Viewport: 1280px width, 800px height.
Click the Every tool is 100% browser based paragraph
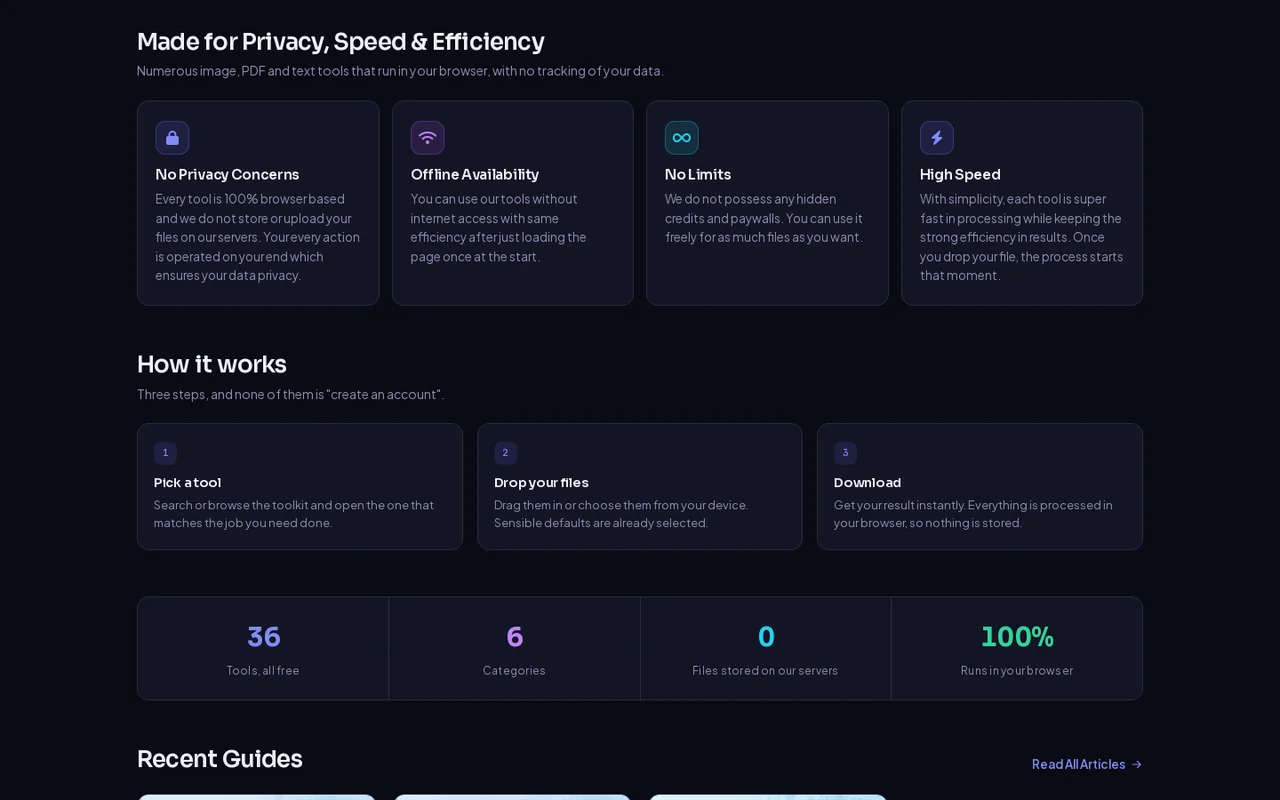[258, 237]
